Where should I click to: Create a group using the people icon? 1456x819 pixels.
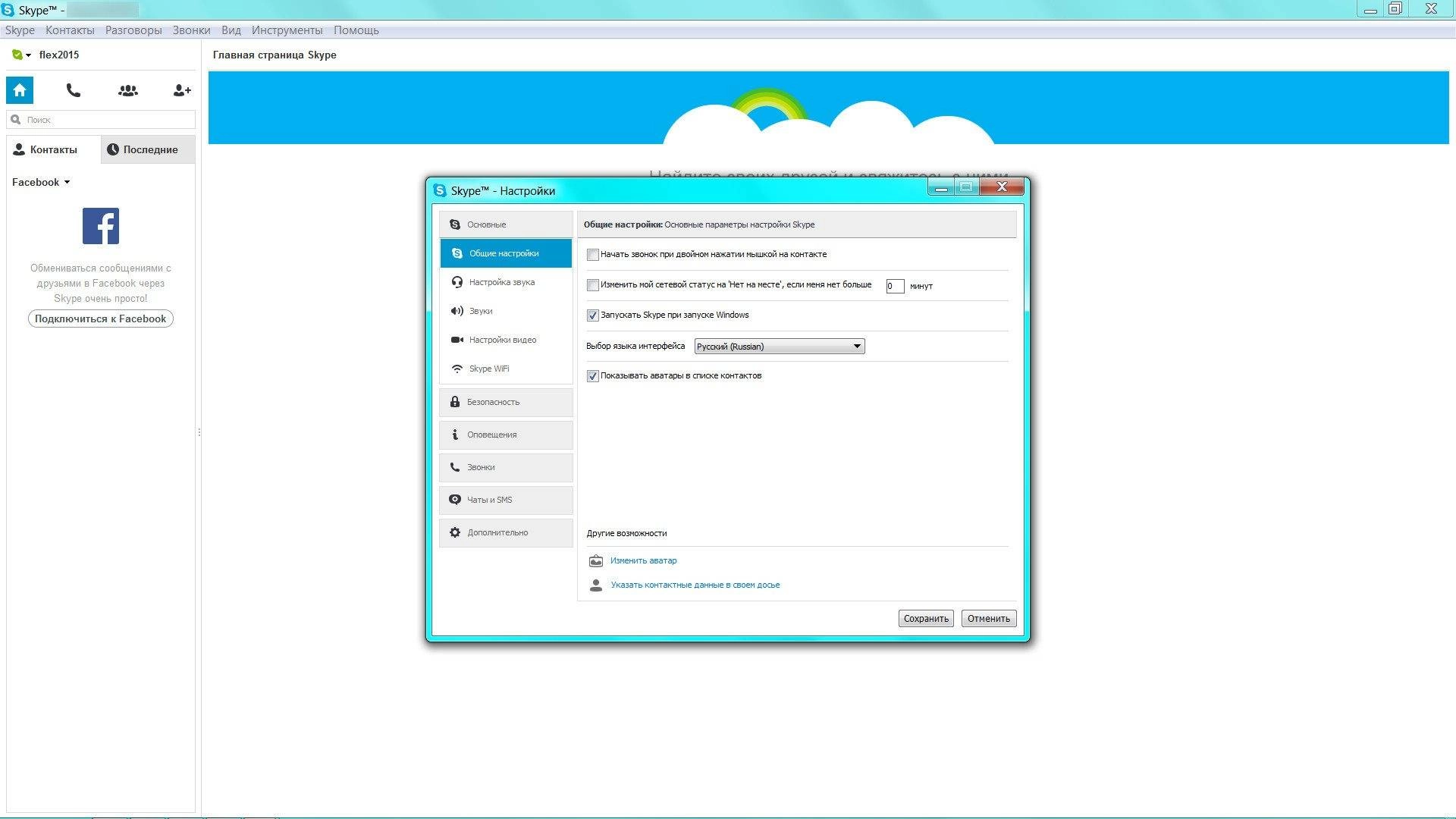tap(128, 90)
